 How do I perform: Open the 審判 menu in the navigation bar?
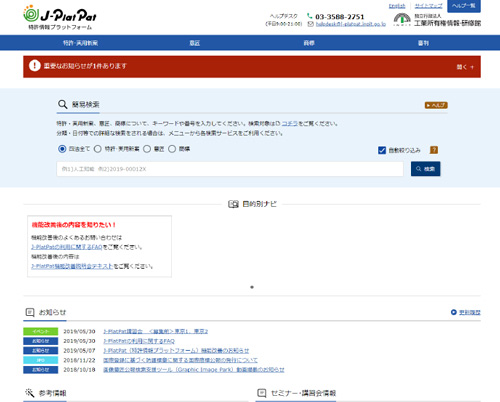[x=423, y=43]
